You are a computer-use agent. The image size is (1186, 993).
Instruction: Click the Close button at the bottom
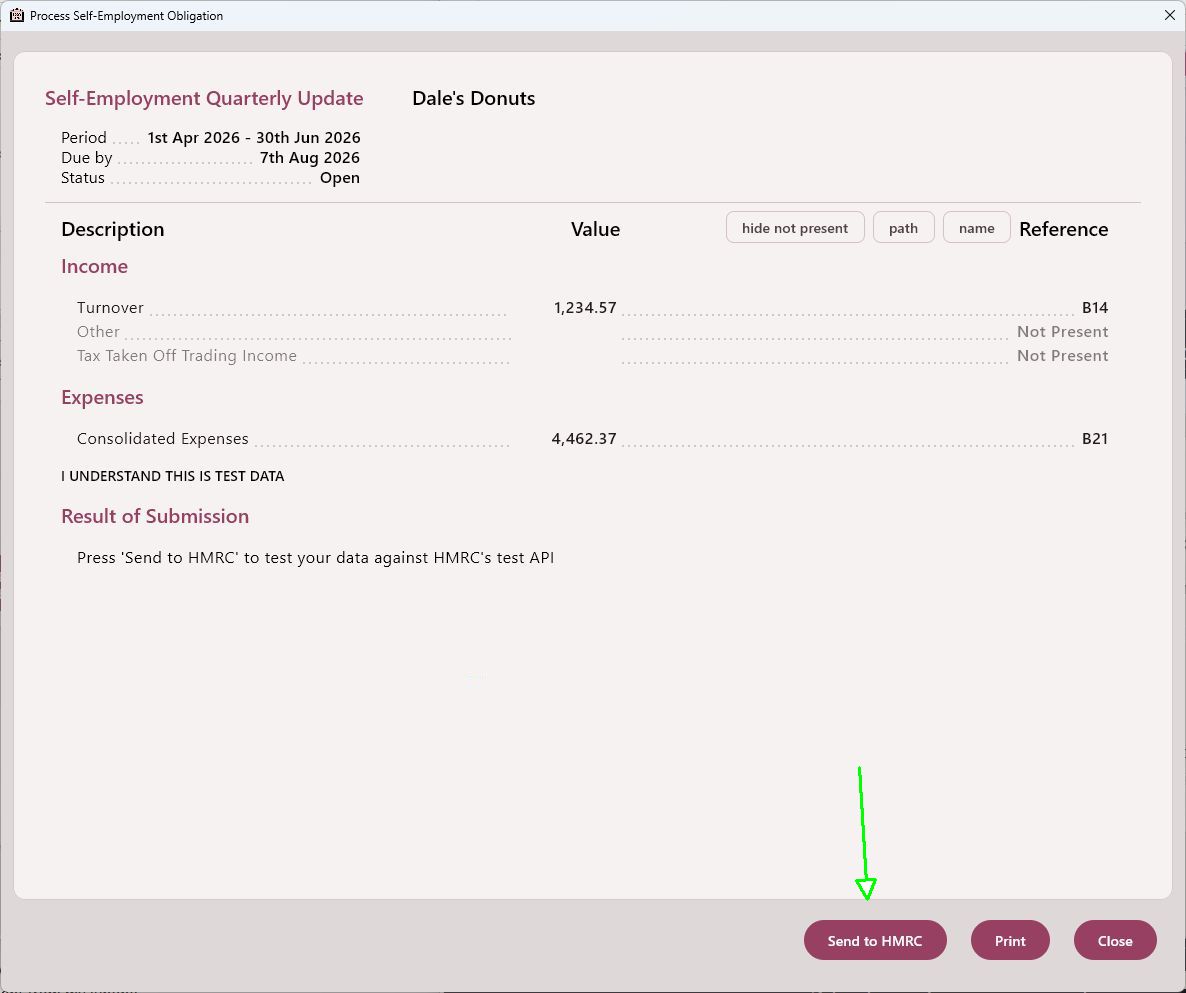click(1115, 941)
